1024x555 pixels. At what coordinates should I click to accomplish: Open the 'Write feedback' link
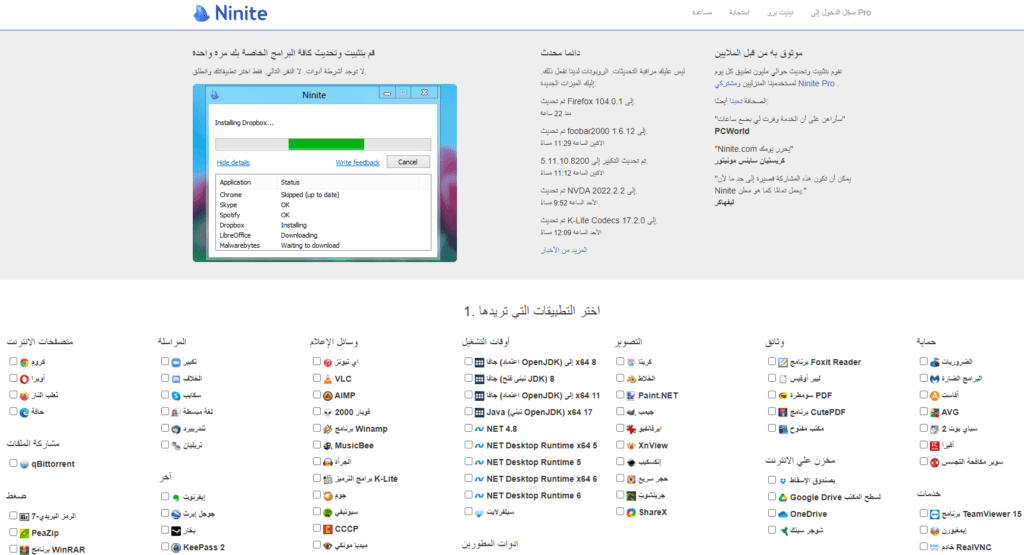[x=357, y=162]
